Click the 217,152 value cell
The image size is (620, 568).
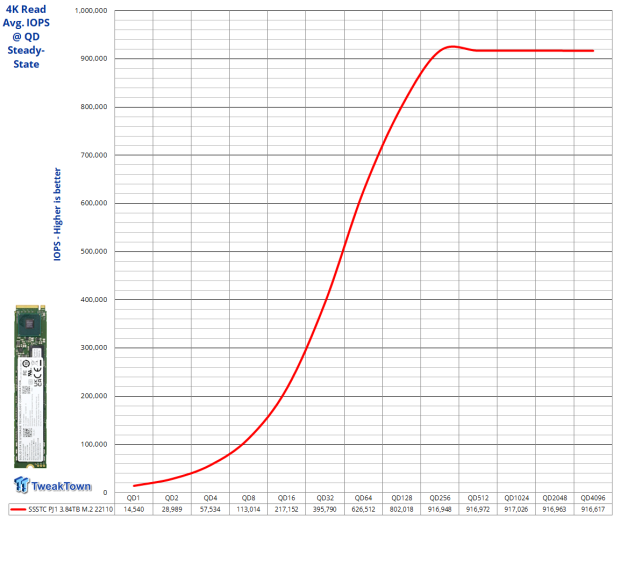(x=286, y=509)
